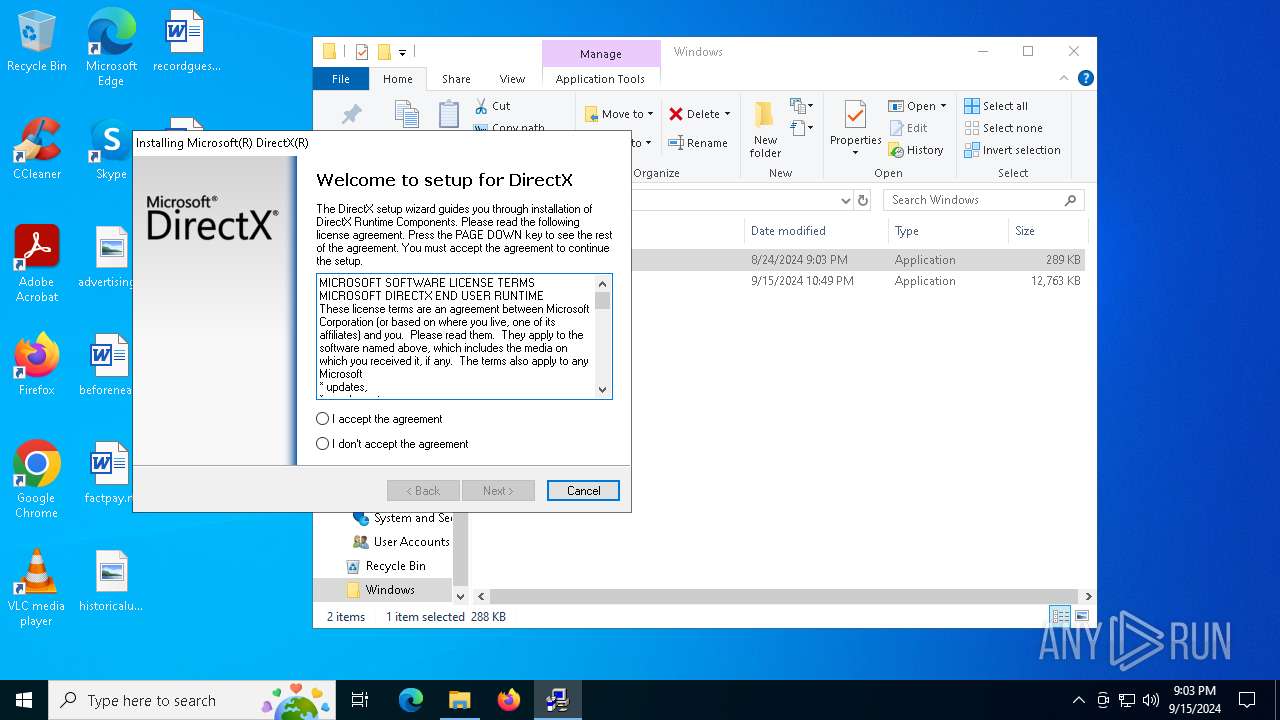Open the Open dropdown arrow in ribbon

click(943, 106)
